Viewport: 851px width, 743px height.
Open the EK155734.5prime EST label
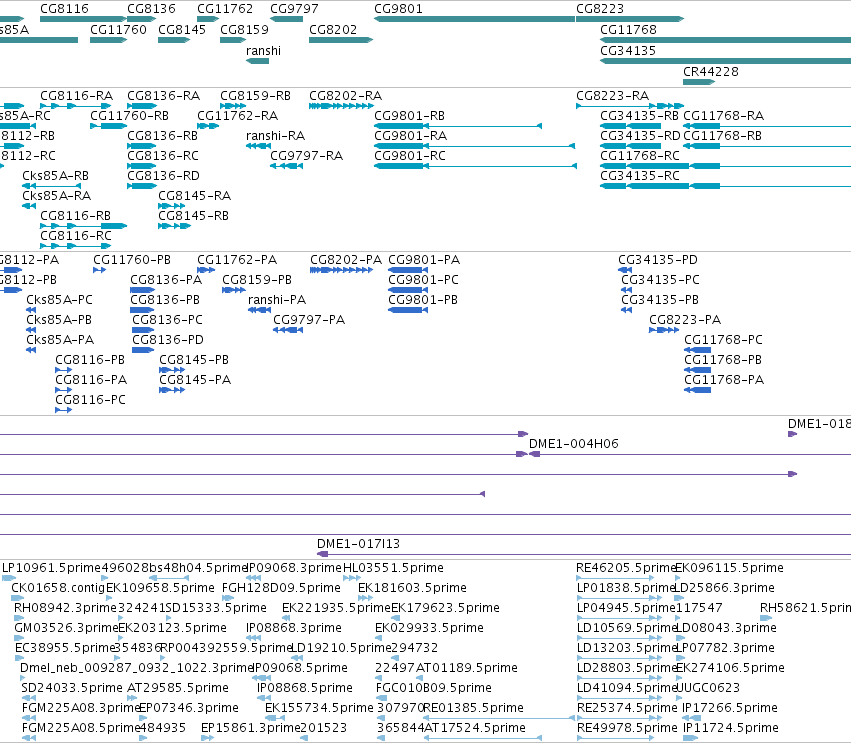point(319,708)
